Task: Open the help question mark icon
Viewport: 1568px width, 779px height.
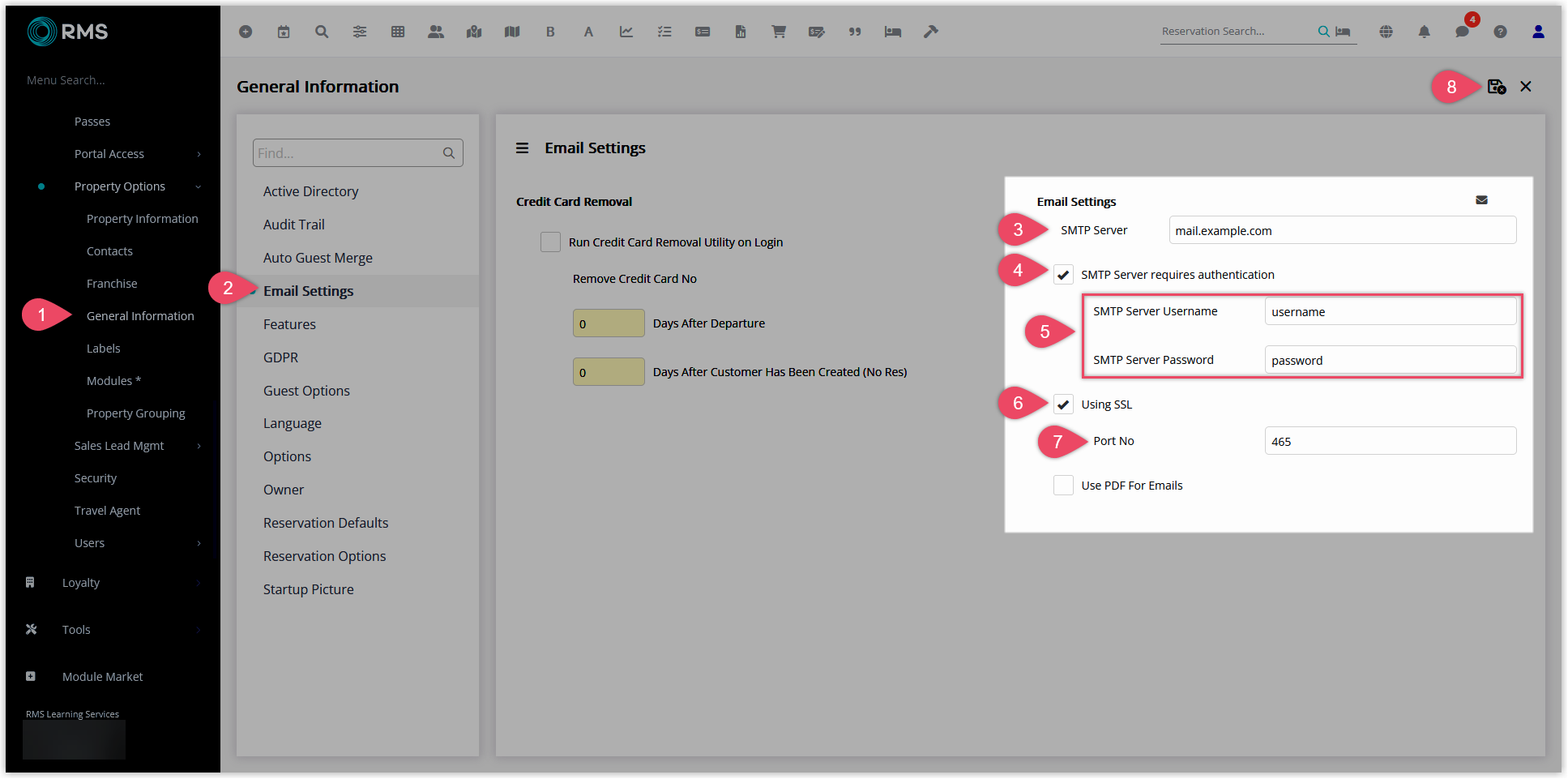Action: pyautogui.click(x=1501, y=32)
